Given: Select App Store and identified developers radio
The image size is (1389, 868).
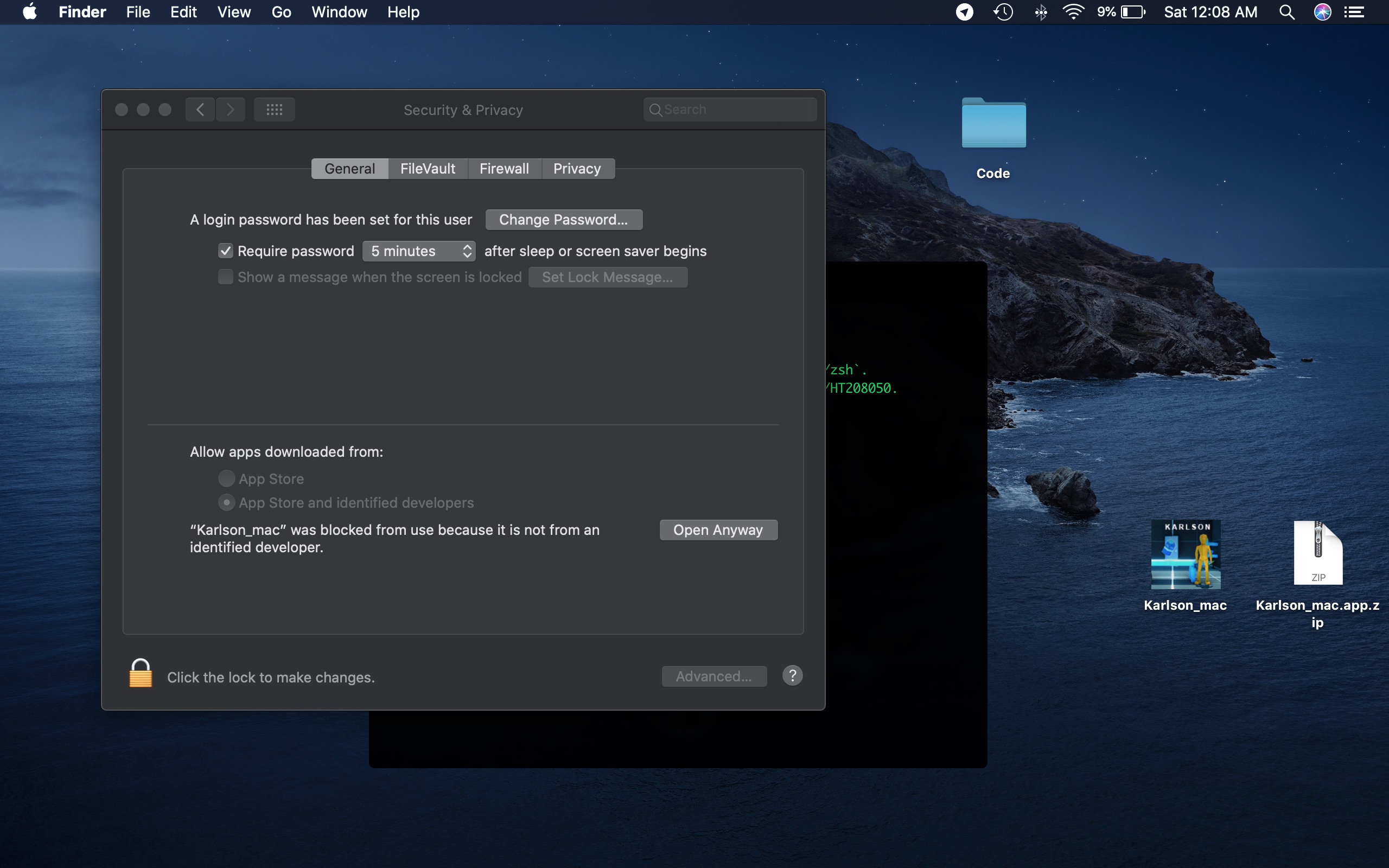Looking at the screenshot, I should click(x=227, y=502).
